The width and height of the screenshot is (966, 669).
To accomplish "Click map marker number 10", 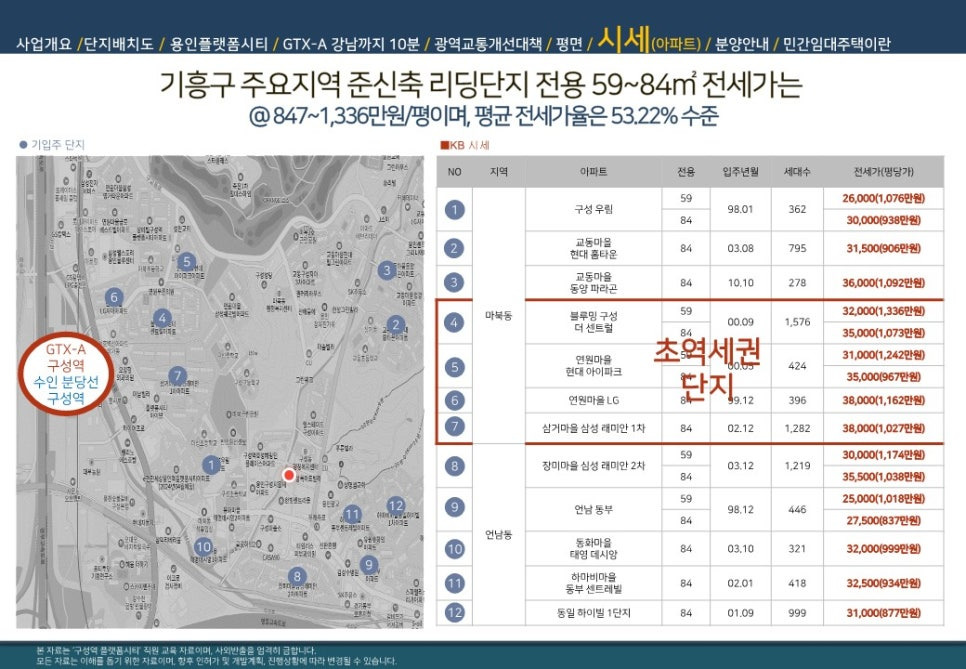I will (x=203, y=547).
